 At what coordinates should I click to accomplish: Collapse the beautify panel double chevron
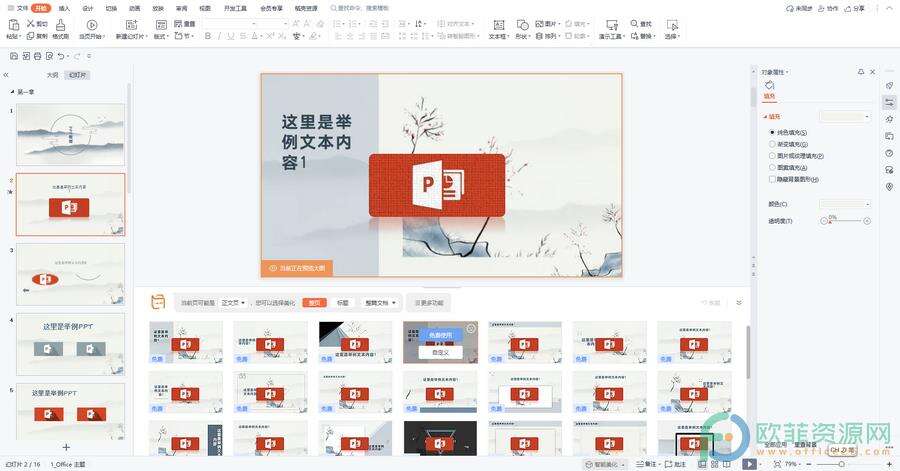[x=739, y=302]
